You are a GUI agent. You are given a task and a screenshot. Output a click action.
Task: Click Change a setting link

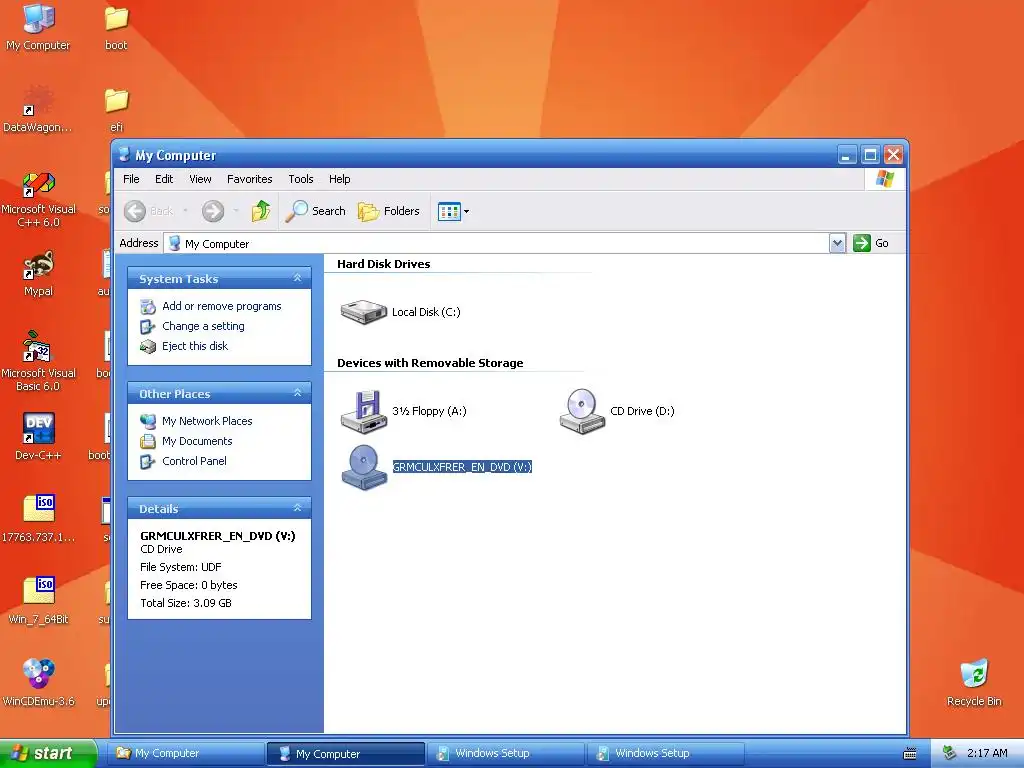pyautogui.click(x=203, y=326)
